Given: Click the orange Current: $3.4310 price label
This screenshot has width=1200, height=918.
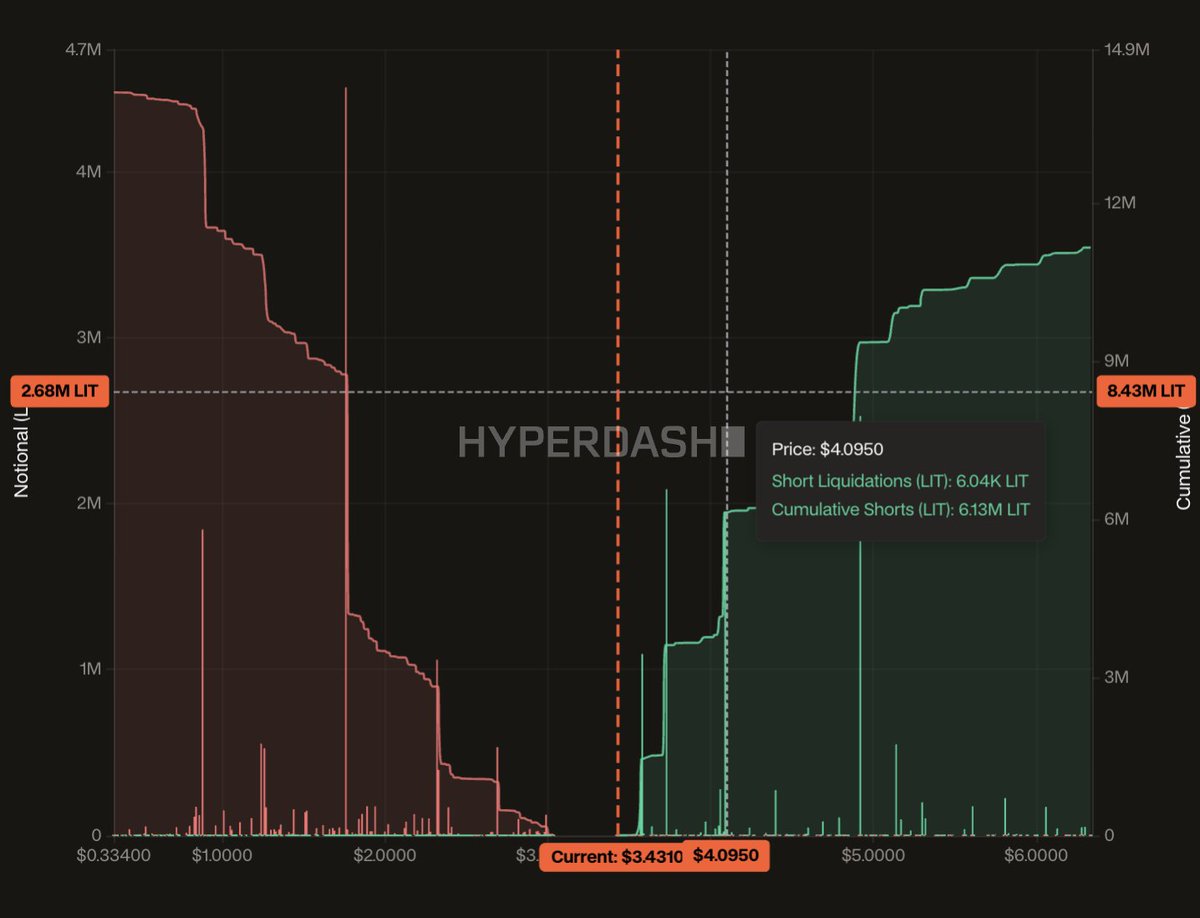Looking at the screenshot, I should (613, 857).
